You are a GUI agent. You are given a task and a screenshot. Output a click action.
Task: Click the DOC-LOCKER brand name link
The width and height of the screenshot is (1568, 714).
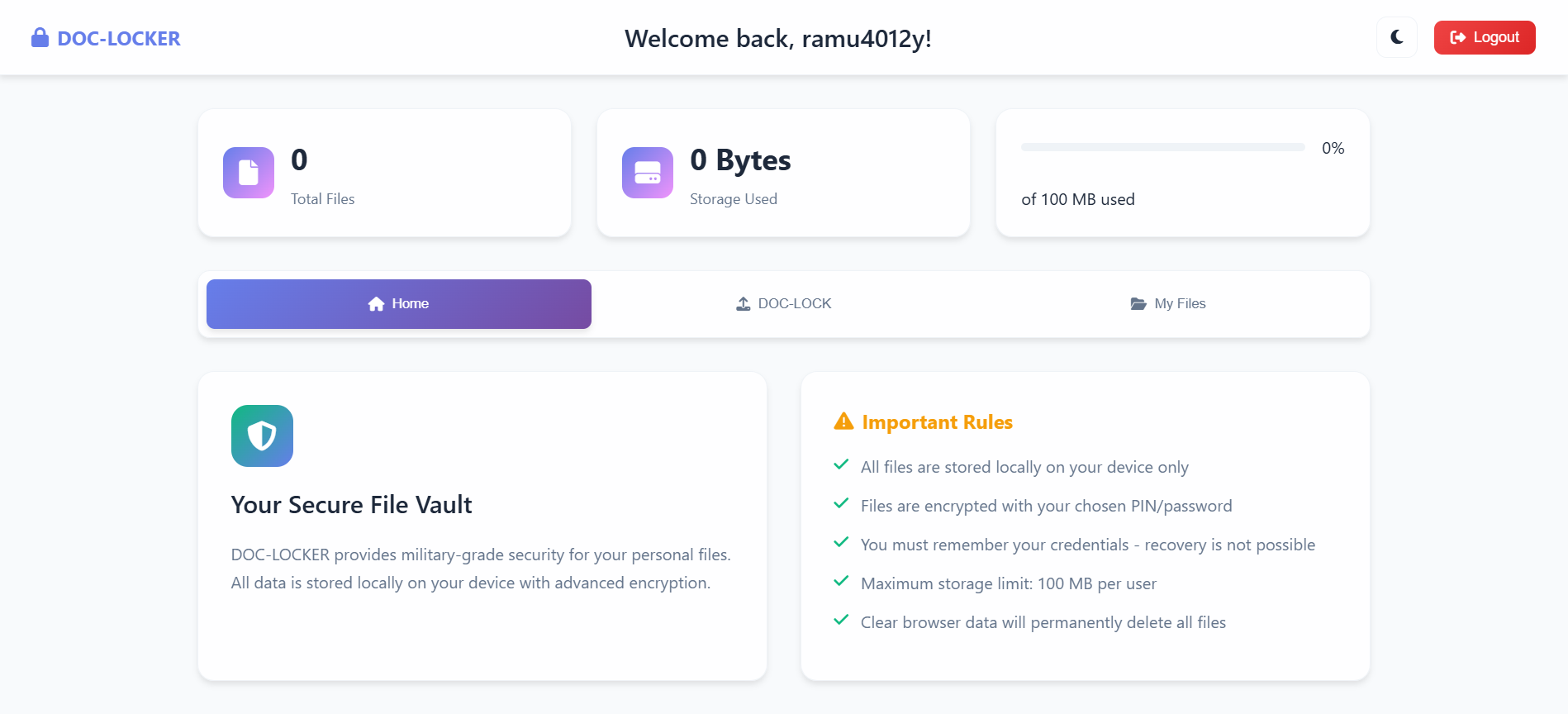pos(119,39)
